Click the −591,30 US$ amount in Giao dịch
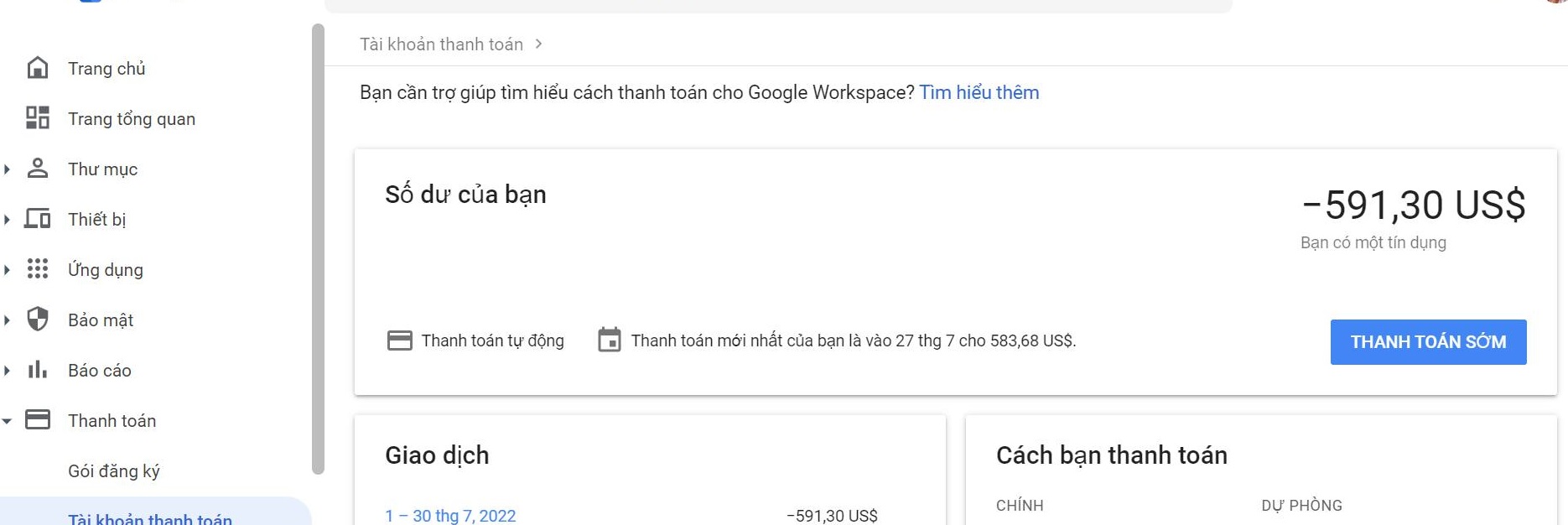 pos(832,516)
